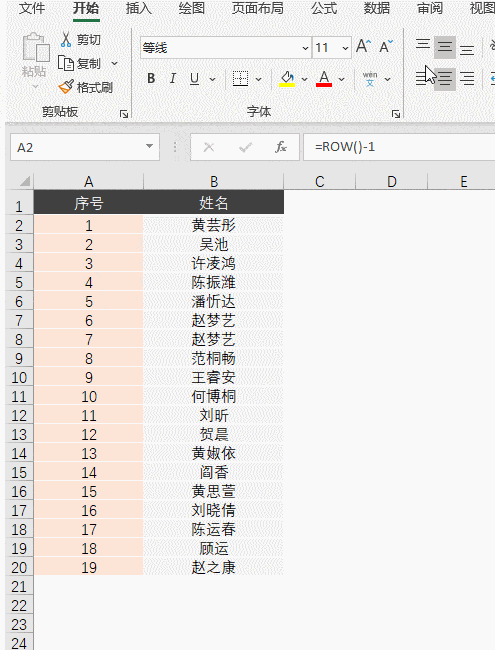This screenshot has height=650, width=495.
Task: Decrease font size with smaller A icon
Action: (386, 46)
